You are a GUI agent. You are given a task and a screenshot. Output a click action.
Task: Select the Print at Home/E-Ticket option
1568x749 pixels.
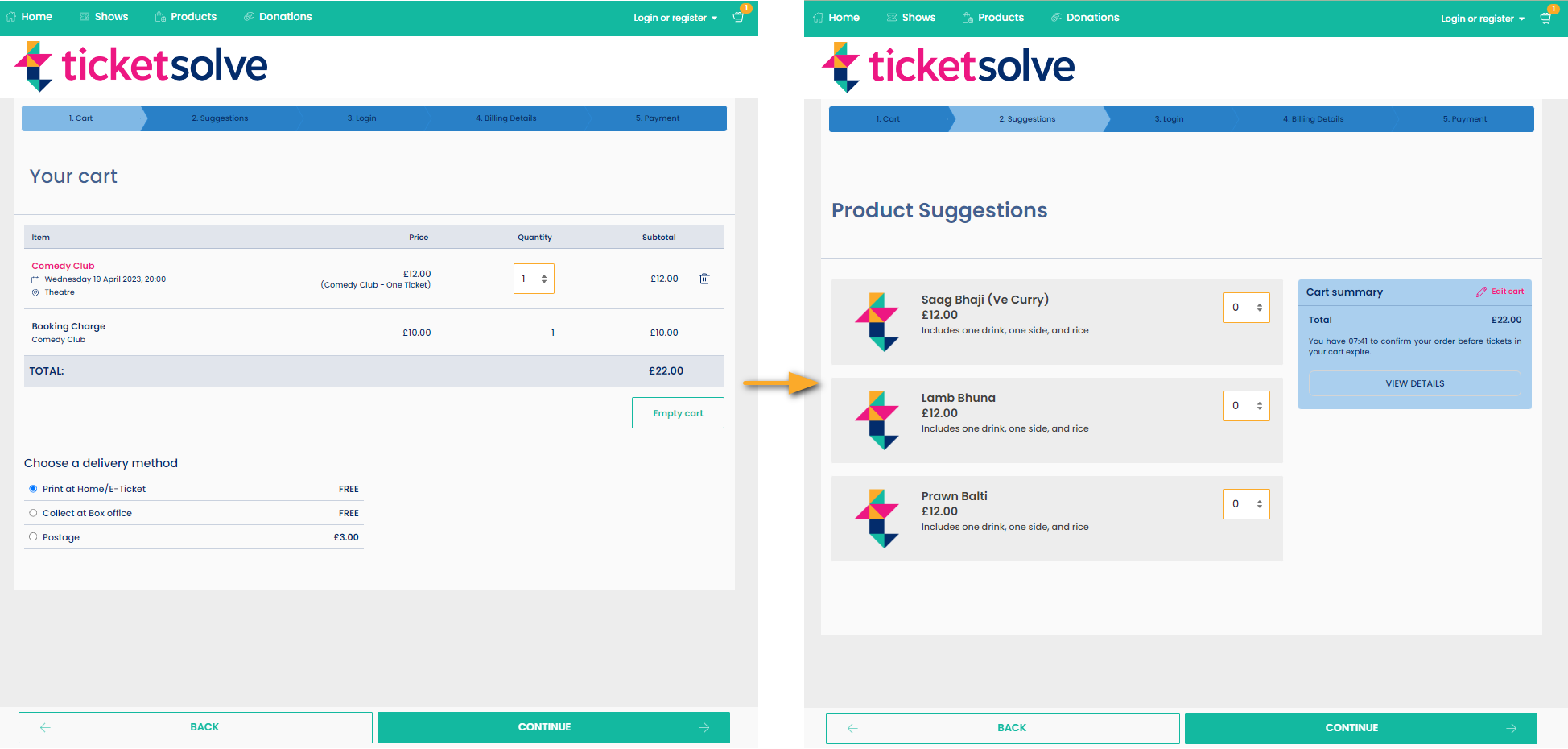click(33, 488)
